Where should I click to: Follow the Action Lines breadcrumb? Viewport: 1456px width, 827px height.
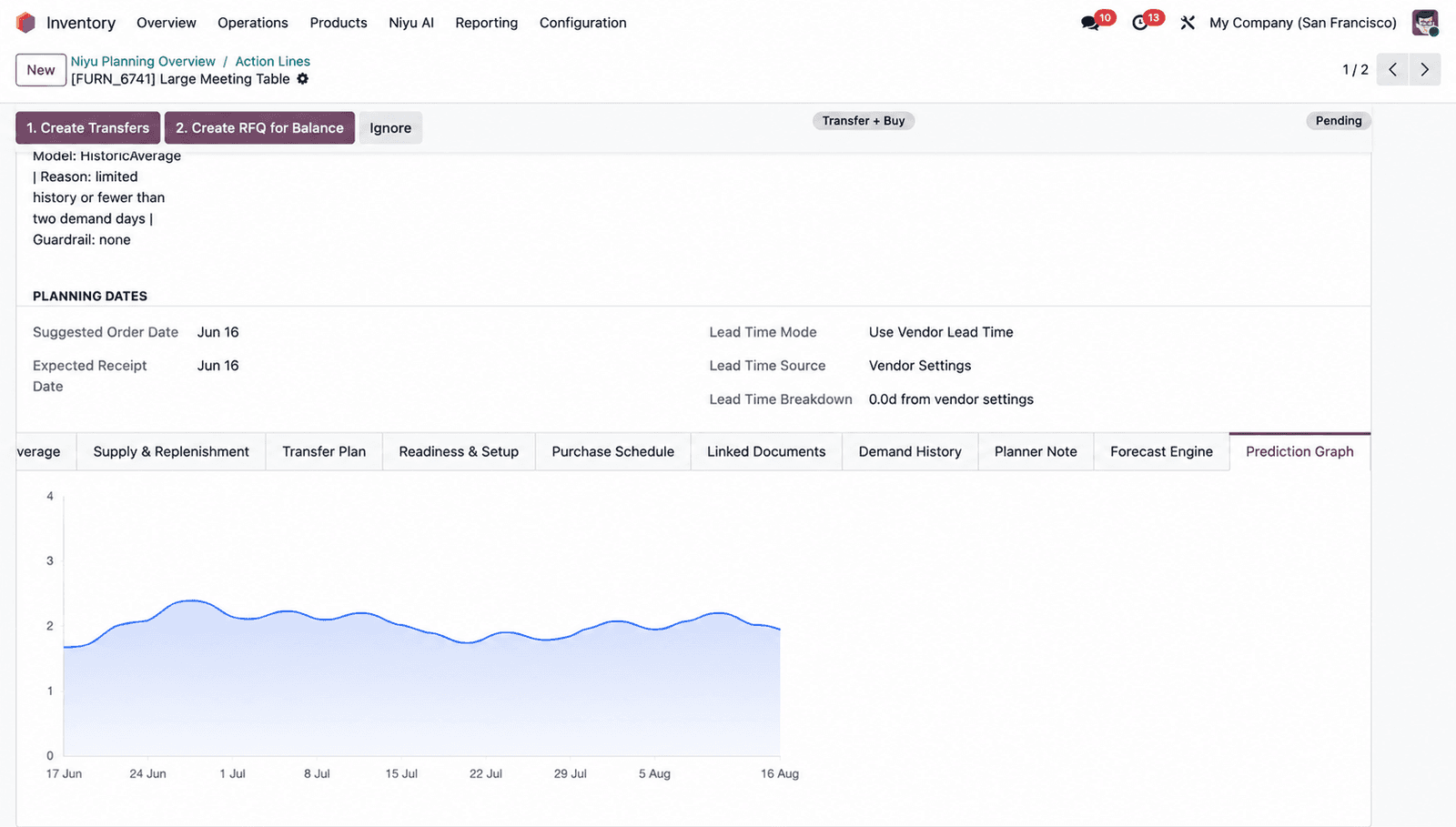pos(273,61)
